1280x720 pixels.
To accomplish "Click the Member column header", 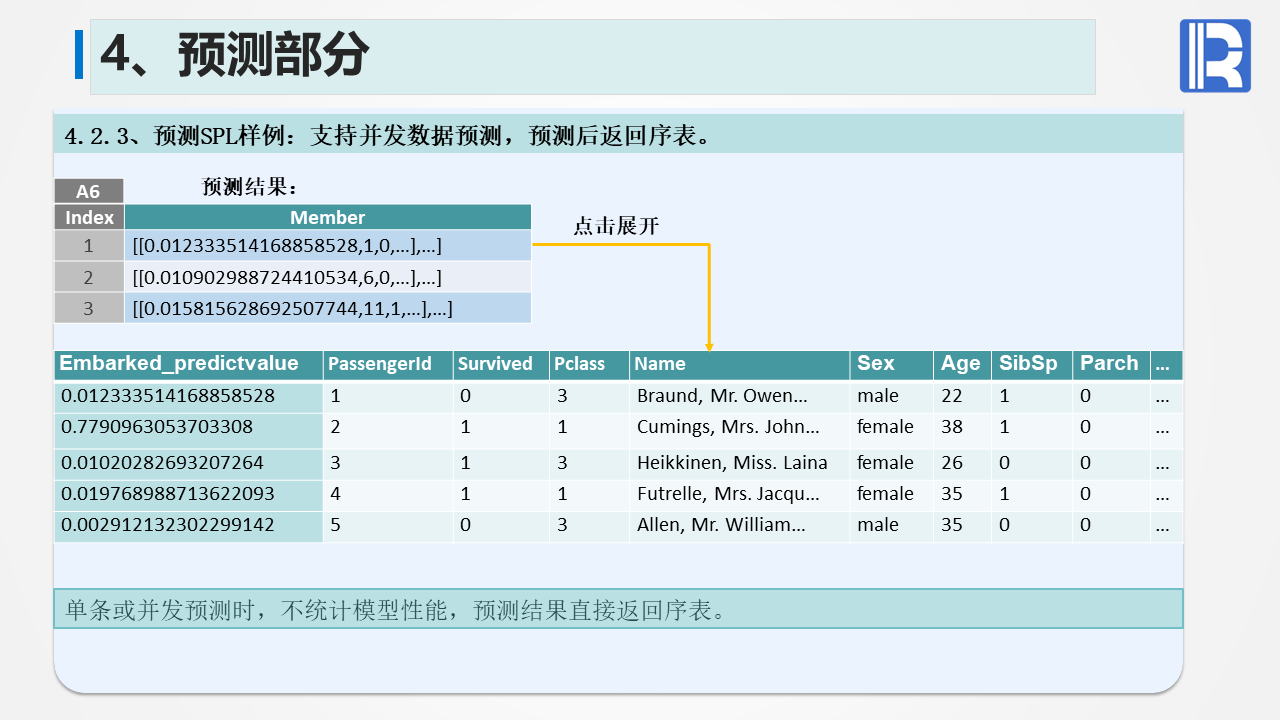I will (328, 217).
